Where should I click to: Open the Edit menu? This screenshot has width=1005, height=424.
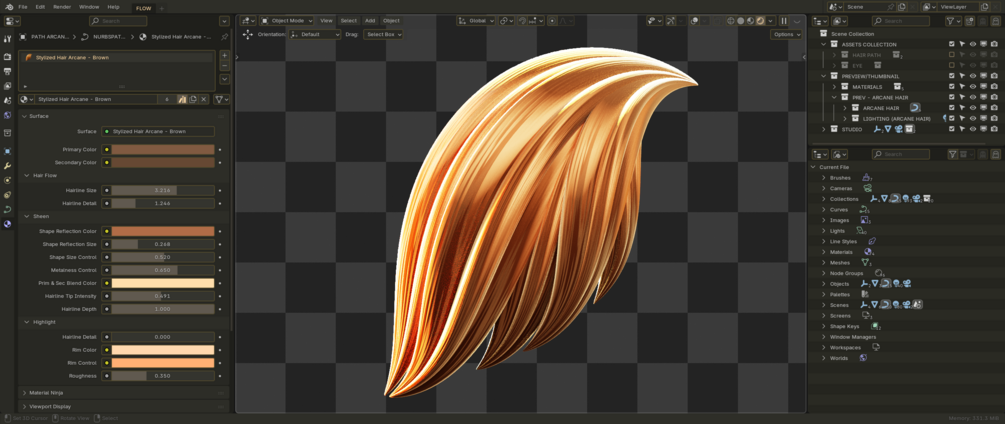(40, 6)
